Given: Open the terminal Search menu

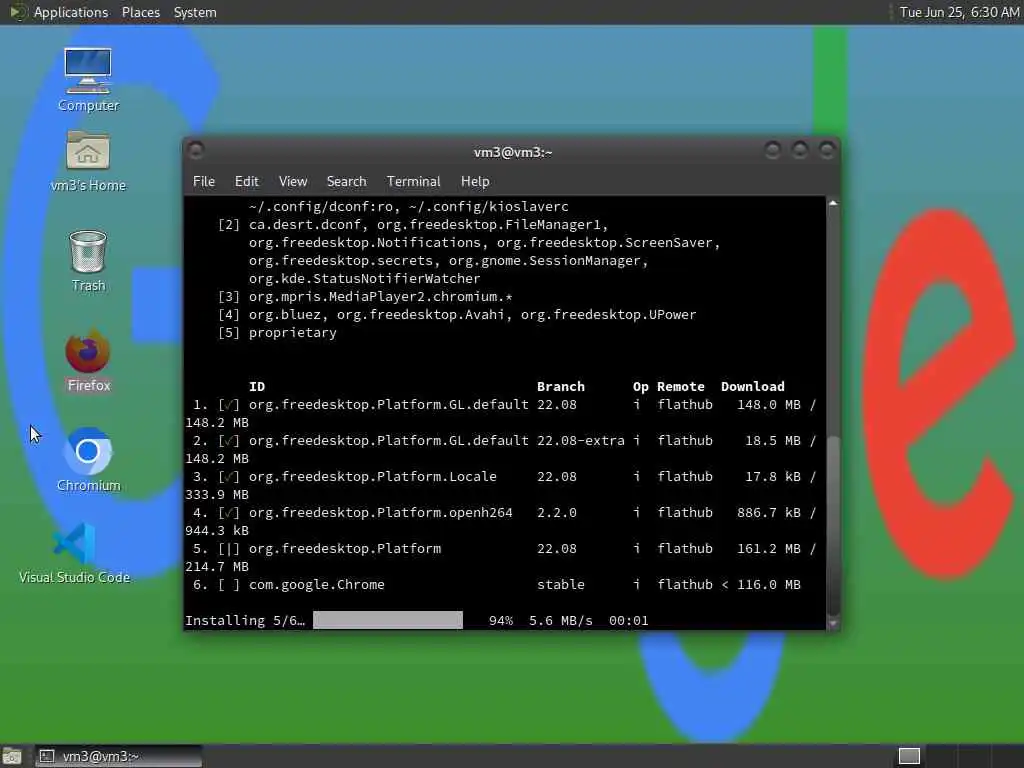Looking at the screenshot, I should tap(346, 182).
